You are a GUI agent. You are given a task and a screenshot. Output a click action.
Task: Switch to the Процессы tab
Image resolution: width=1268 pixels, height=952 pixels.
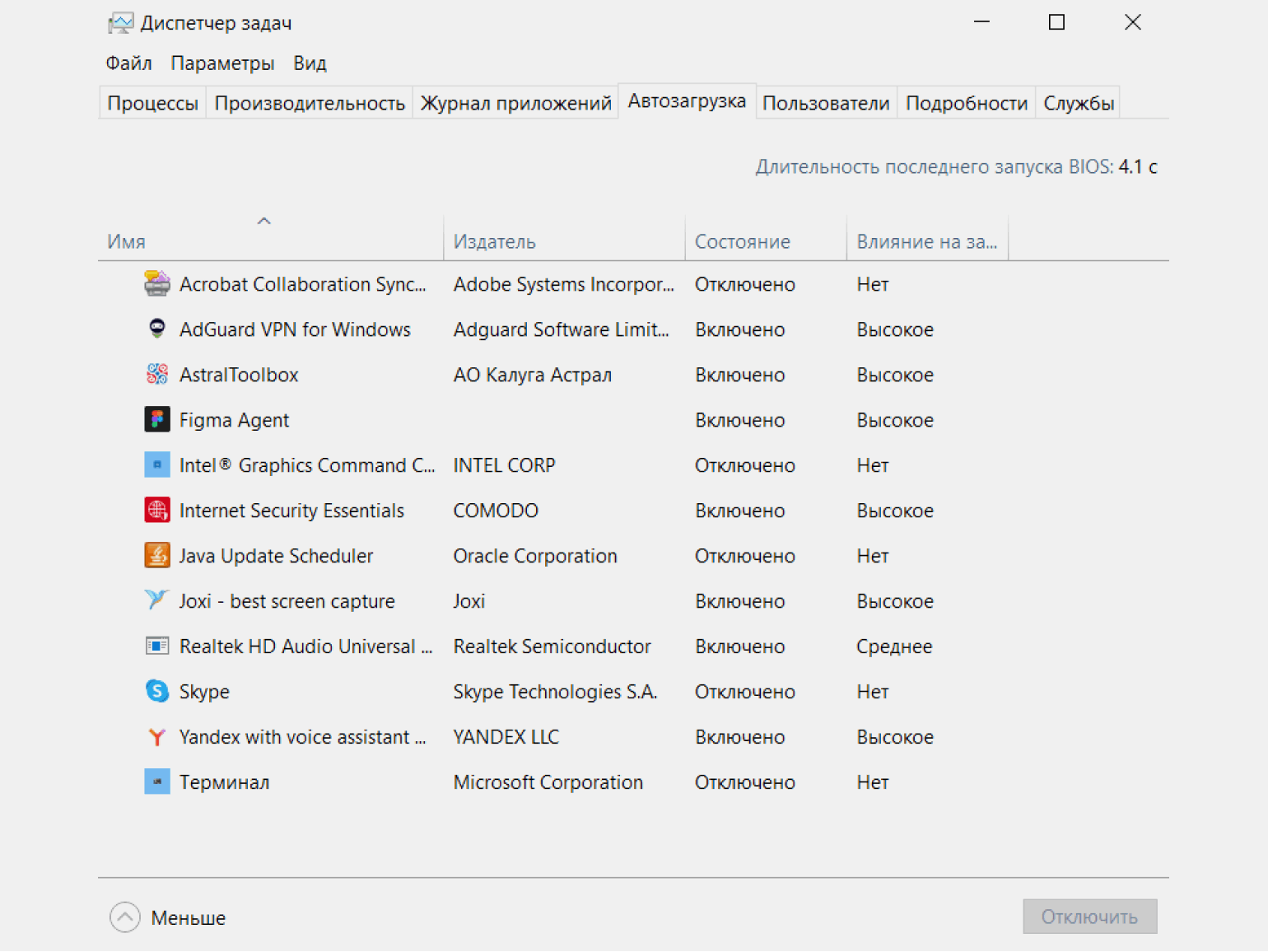click(152, 104)
